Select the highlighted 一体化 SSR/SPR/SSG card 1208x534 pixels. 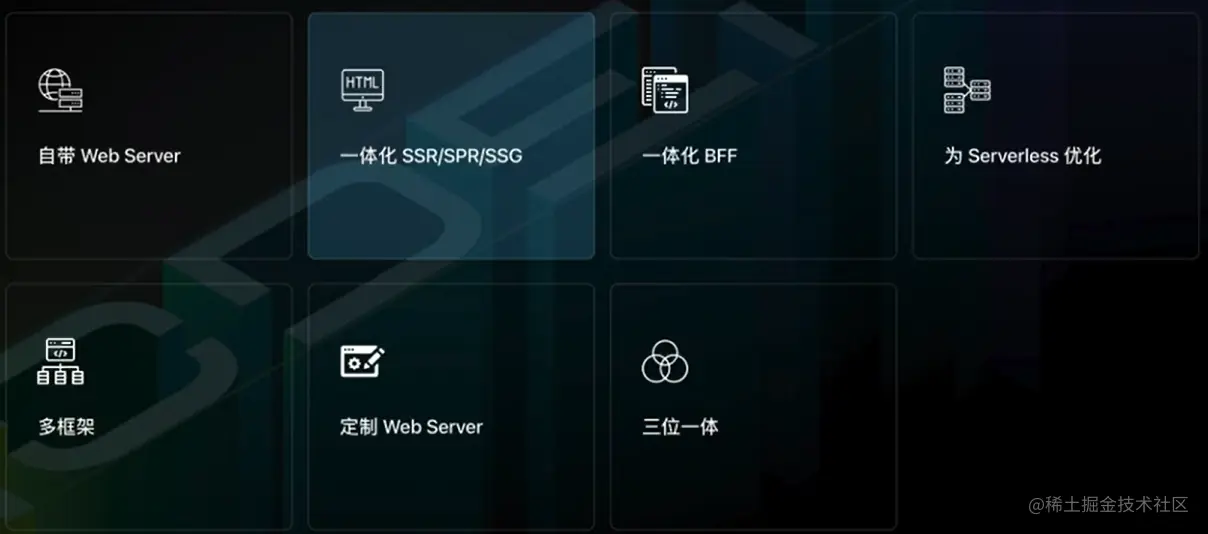[451, 136]
